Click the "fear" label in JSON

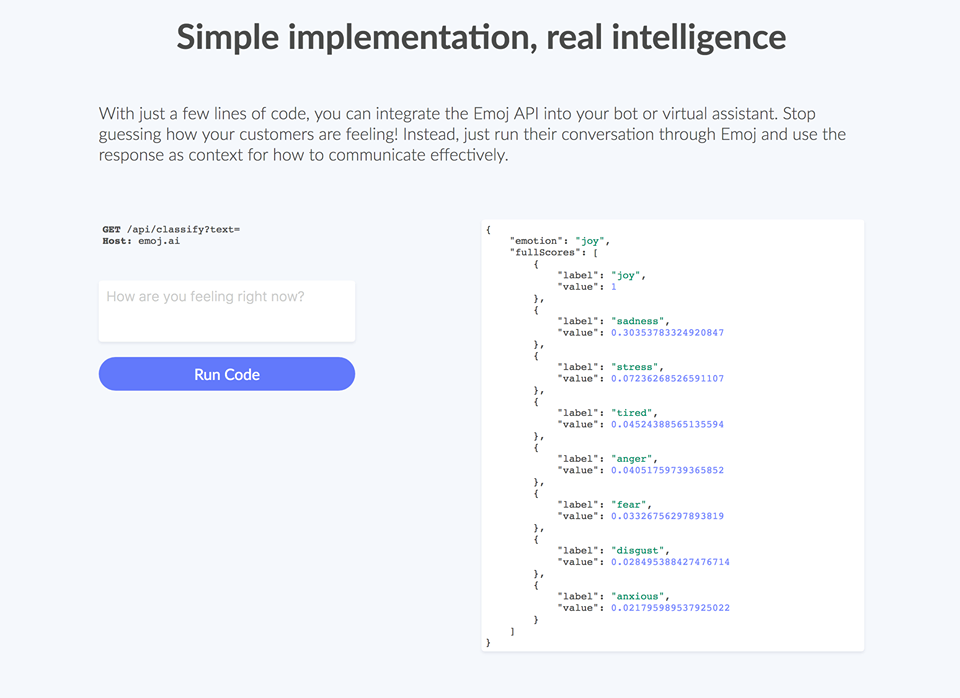tap(630, 505)
